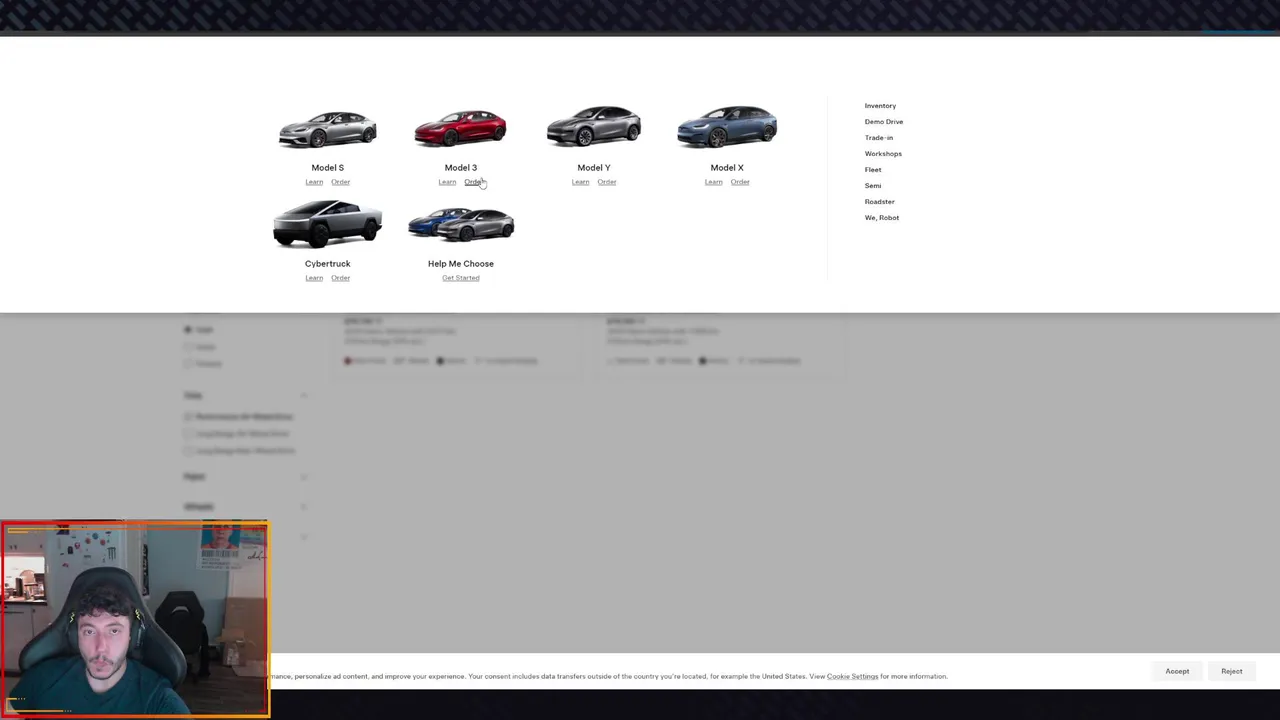1280x720 pixels.
Task: Click the Model X name label
Action: (727, 168)
